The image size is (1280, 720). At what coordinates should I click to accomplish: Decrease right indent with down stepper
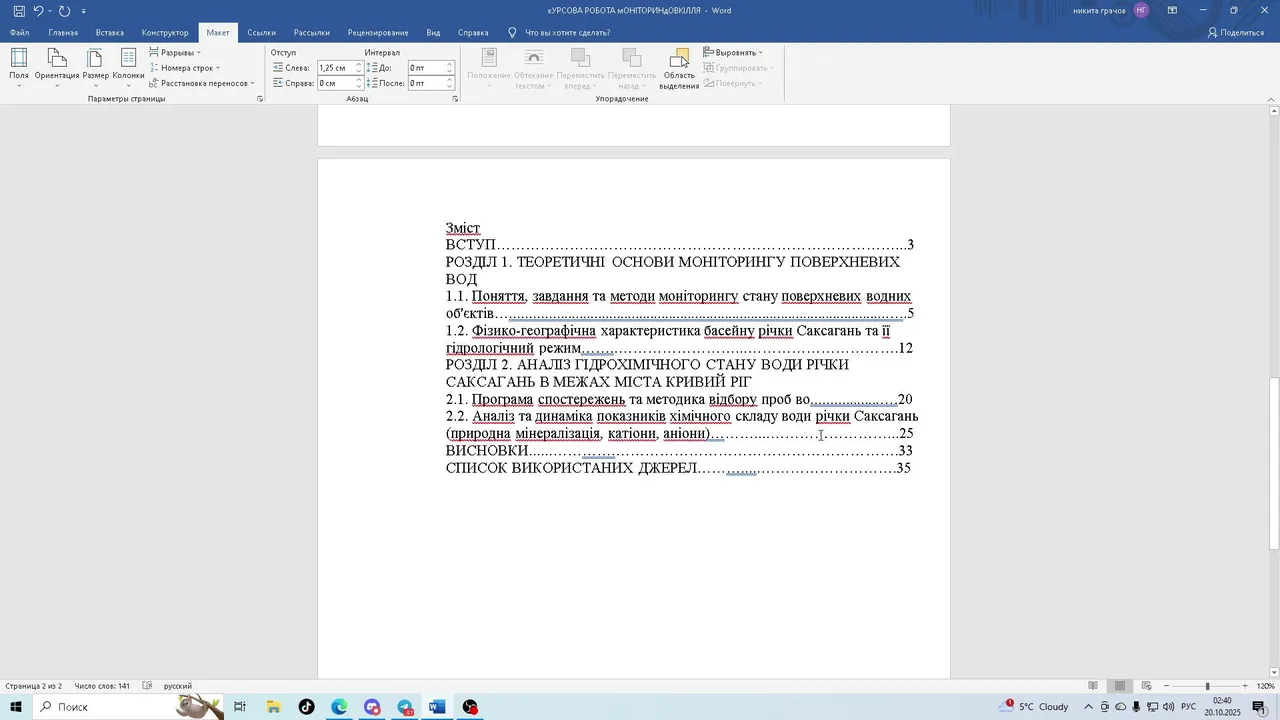pyautogui.click(x=359, y=87)
